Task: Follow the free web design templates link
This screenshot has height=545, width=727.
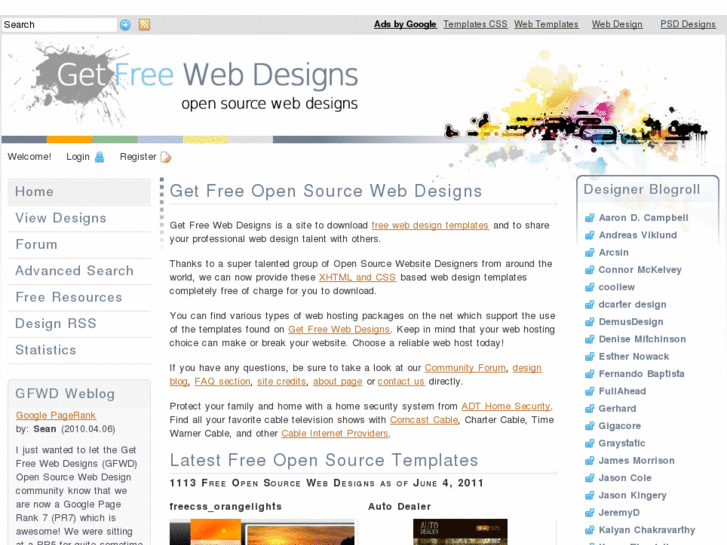Action: click(x=430, y=225)
